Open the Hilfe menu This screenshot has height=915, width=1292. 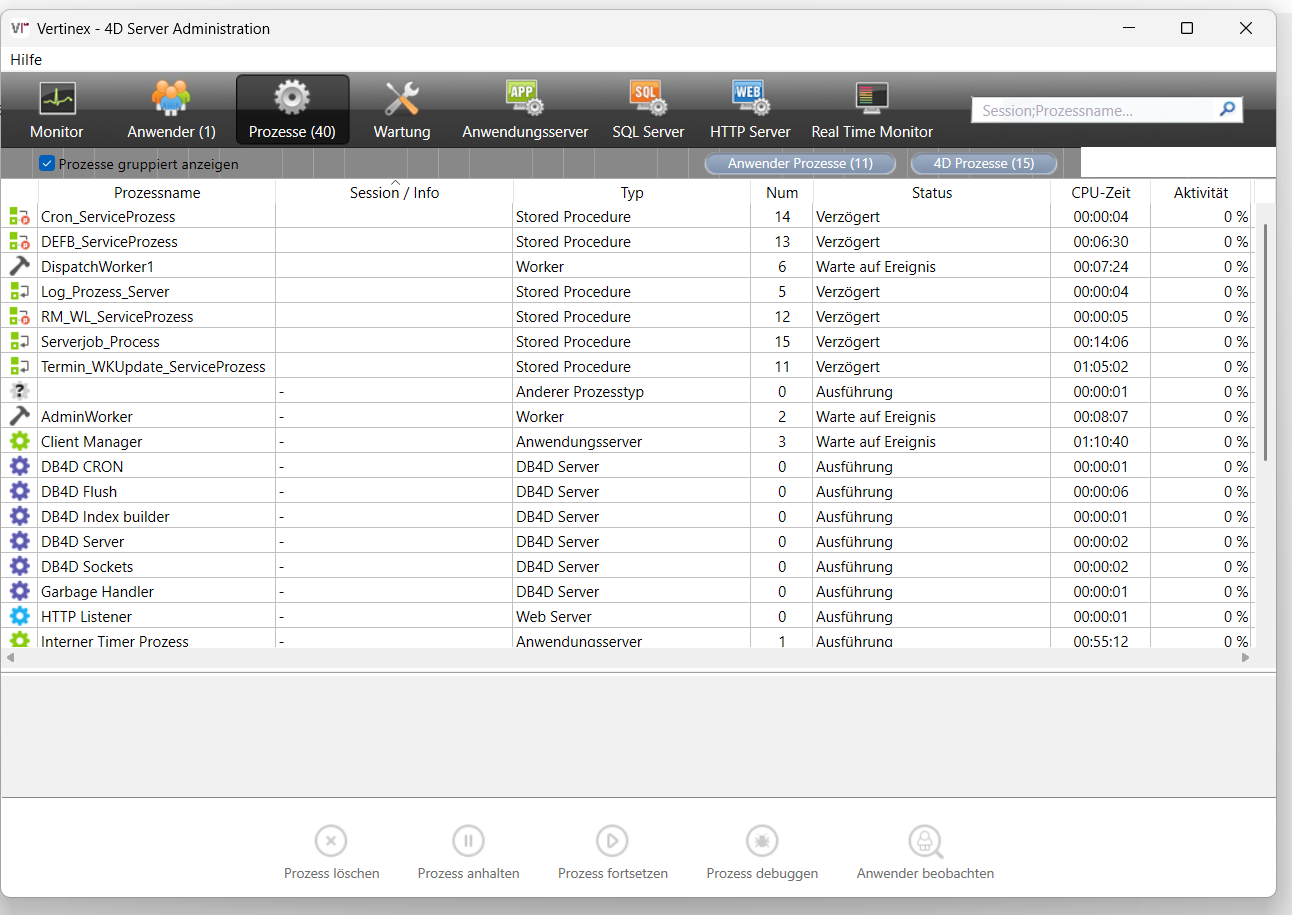pyautogui.click(x=26, y=60)
